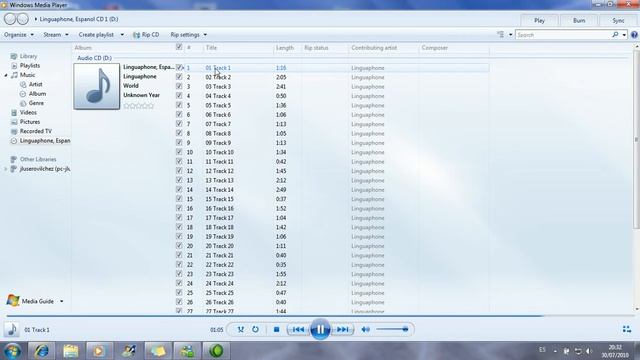Rate the album using the star rating
640x360 pixels.
(139, 106)
